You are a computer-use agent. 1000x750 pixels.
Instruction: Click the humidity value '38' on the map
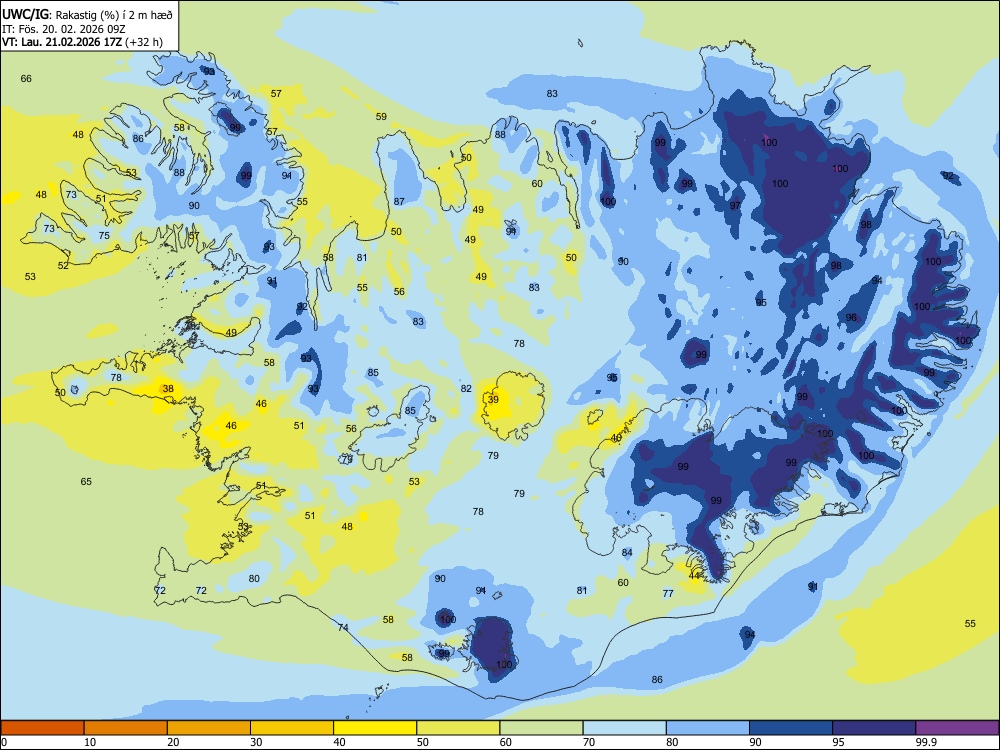point(168,388)
